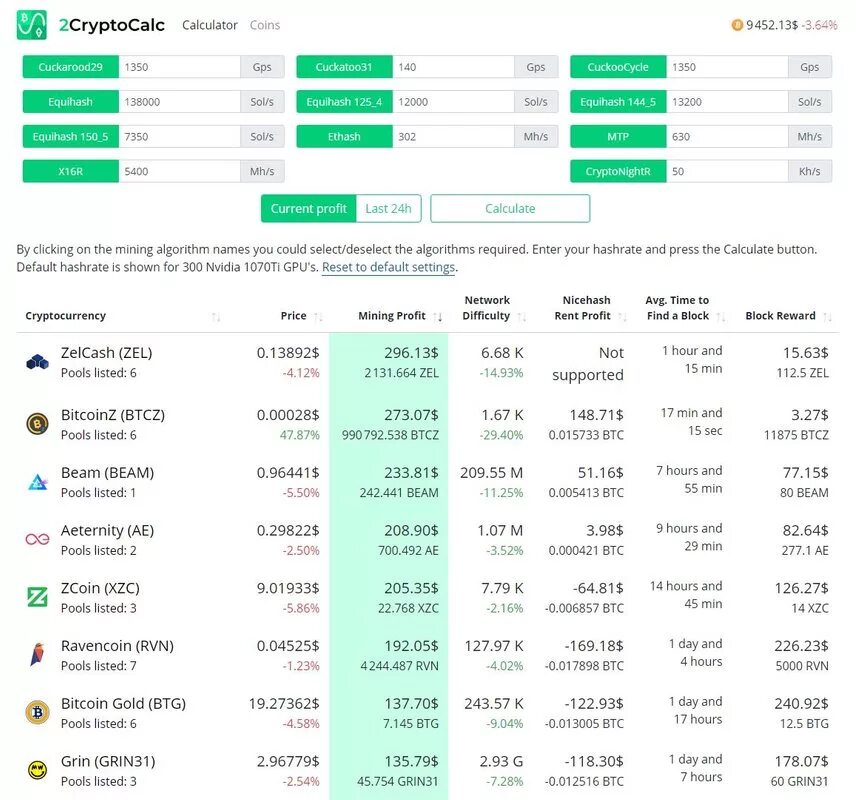This screenshot has width=856, height=800.
Task: Click the Bitcoin price coin icon
Action: (x=737, y=25)
